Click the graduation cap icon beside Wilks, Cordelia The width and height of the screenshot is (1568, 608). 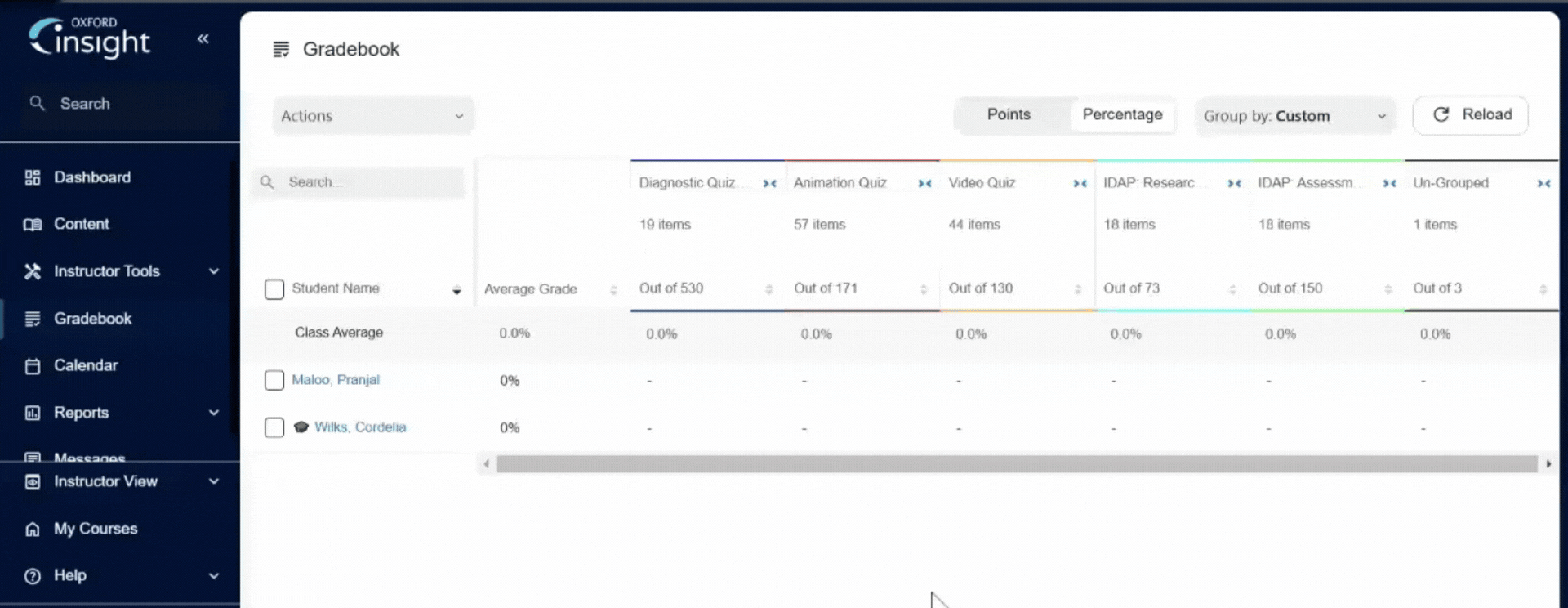[301, 427]
